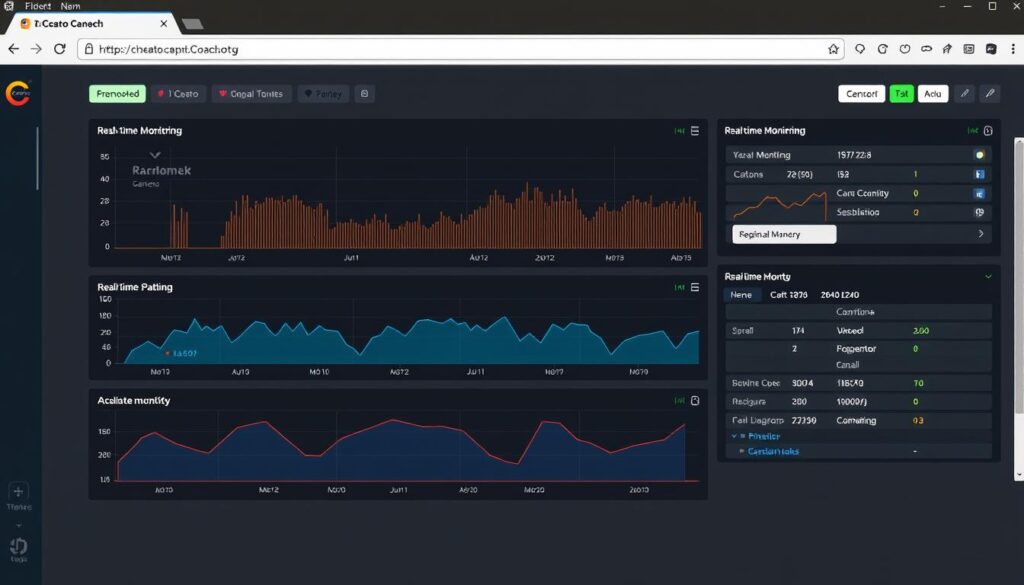Click the sidebar vertical scroll handle

click(x=37, y=158)
